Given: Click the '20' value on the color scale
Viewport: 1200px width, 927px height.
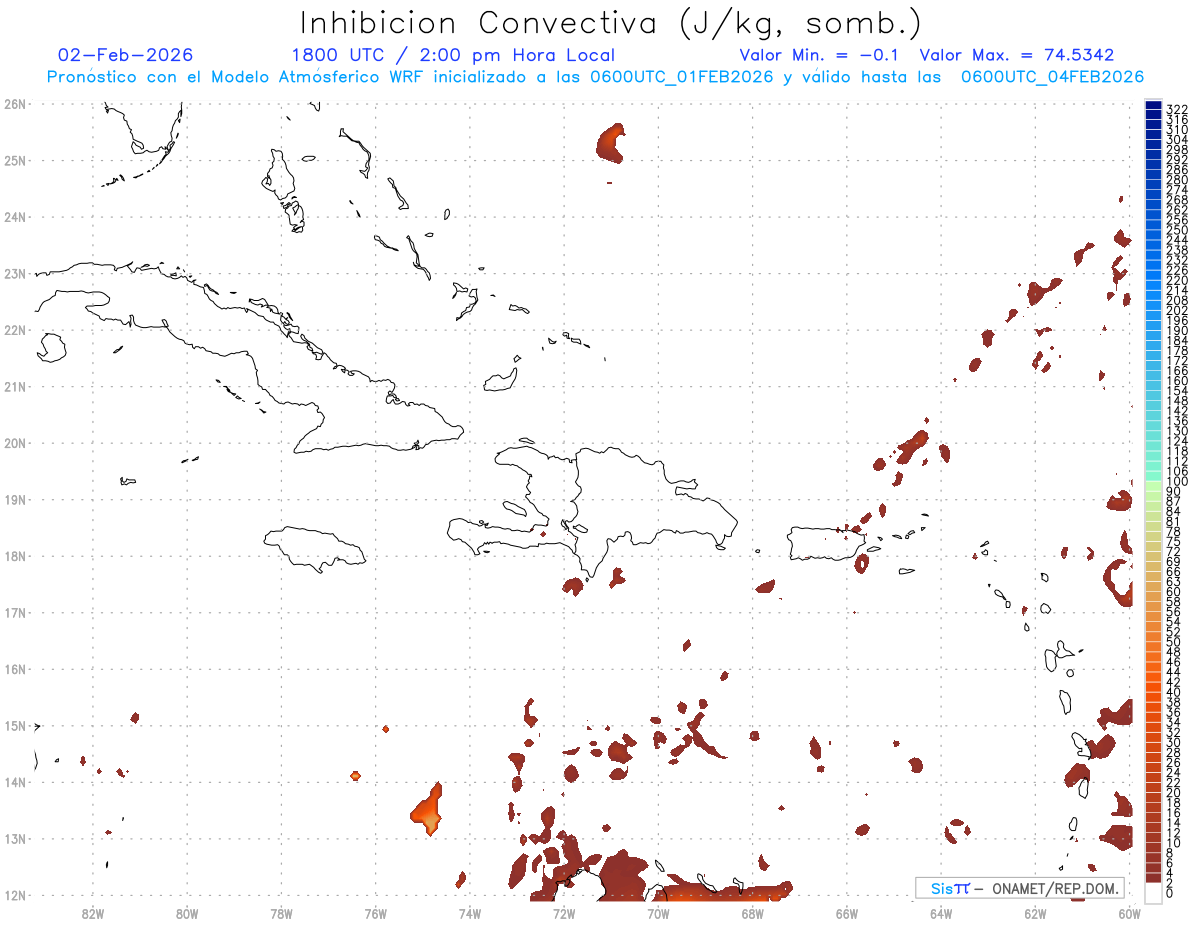Looking at the screenshot, I should (1173, 793).
